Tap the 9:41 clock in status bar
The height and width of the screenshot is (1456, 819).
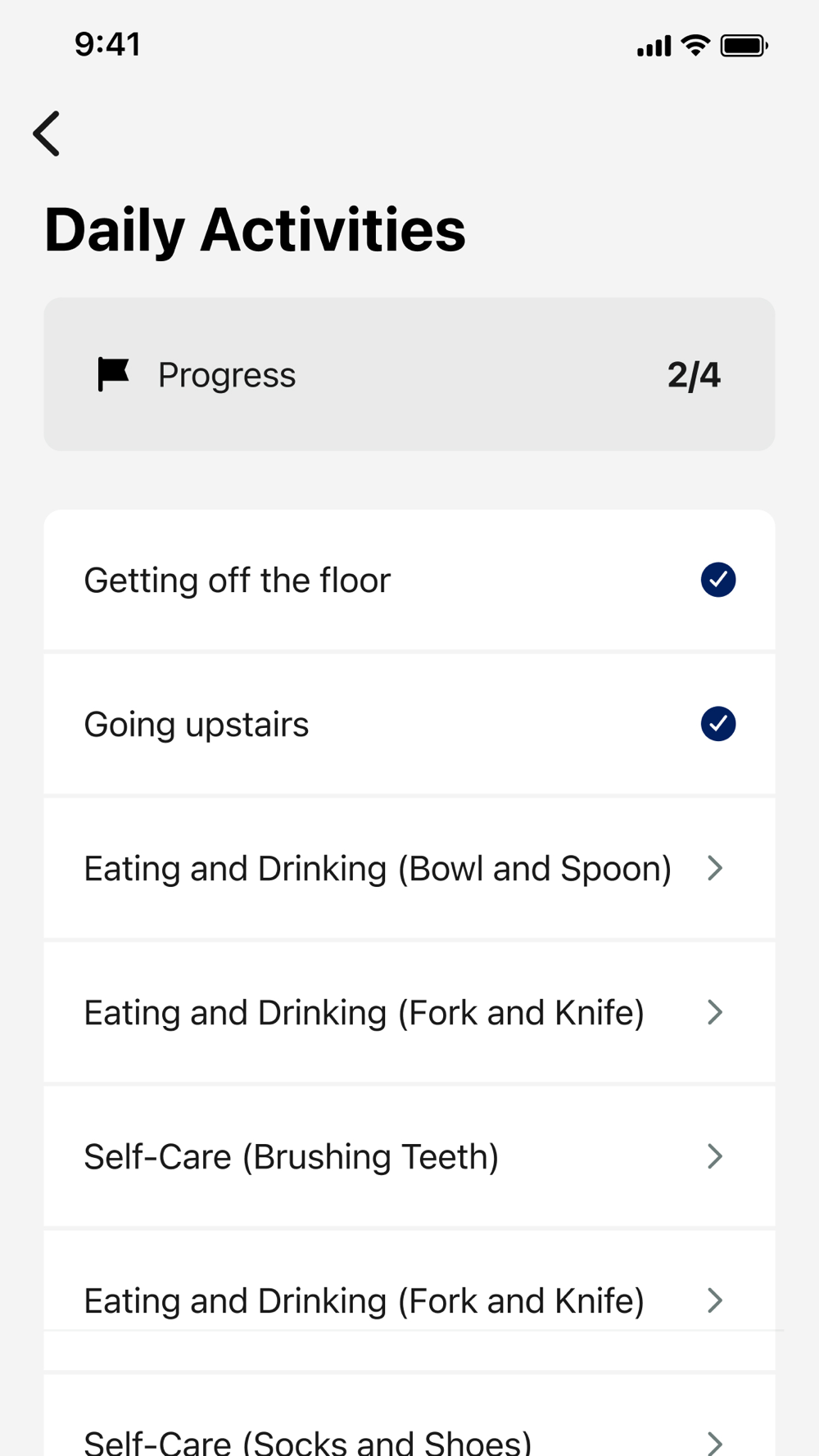tap(107, 44)
